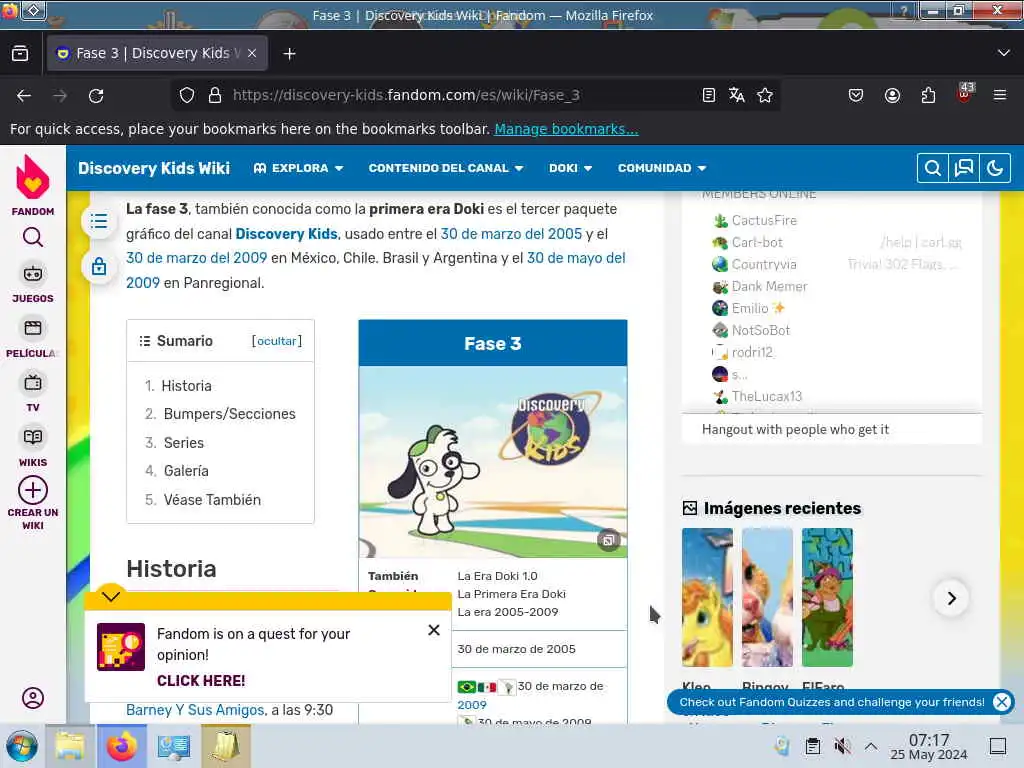Click the Crear un Wiki plus icon
Image resolution: width=1024 pixels, height=768 pixels.
coord(33,490)
